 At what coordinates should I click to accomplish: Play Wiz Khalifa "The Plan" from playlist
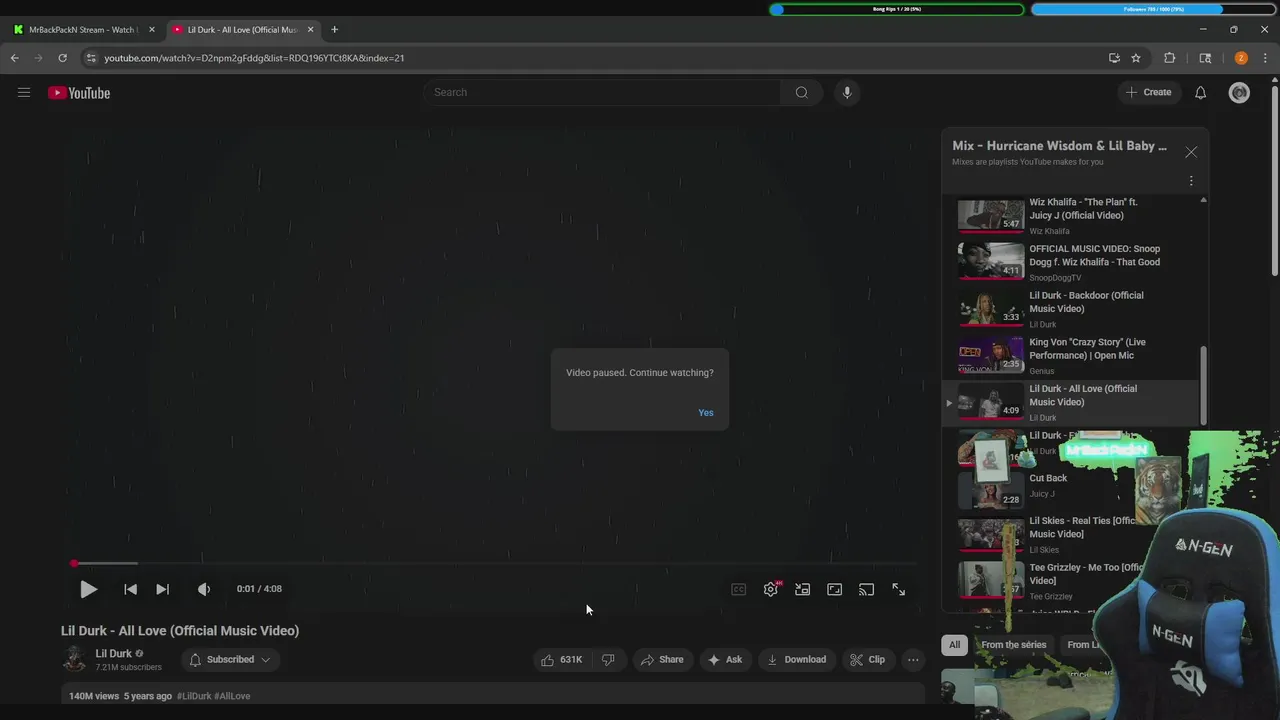(1072, 215)
